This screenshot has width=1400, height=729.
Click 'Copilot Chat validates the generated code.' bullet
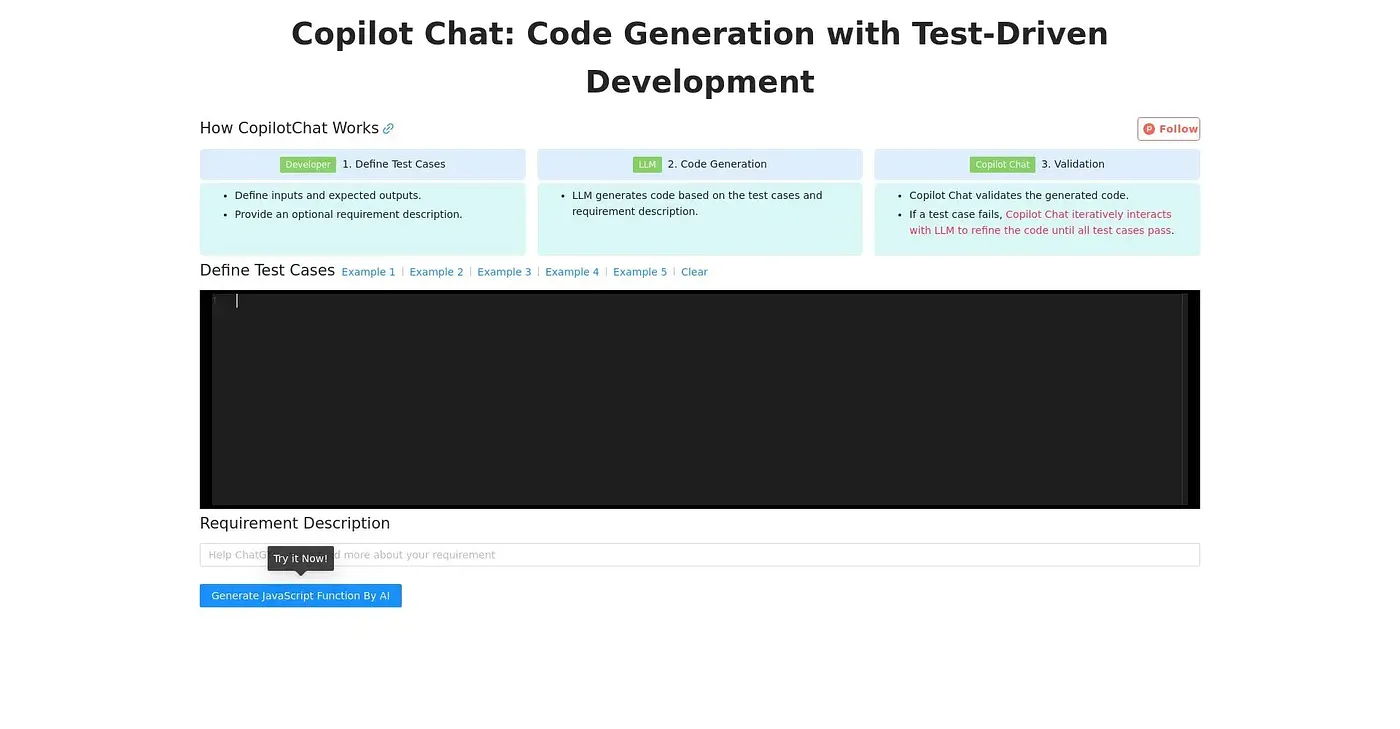point(1018,195)
